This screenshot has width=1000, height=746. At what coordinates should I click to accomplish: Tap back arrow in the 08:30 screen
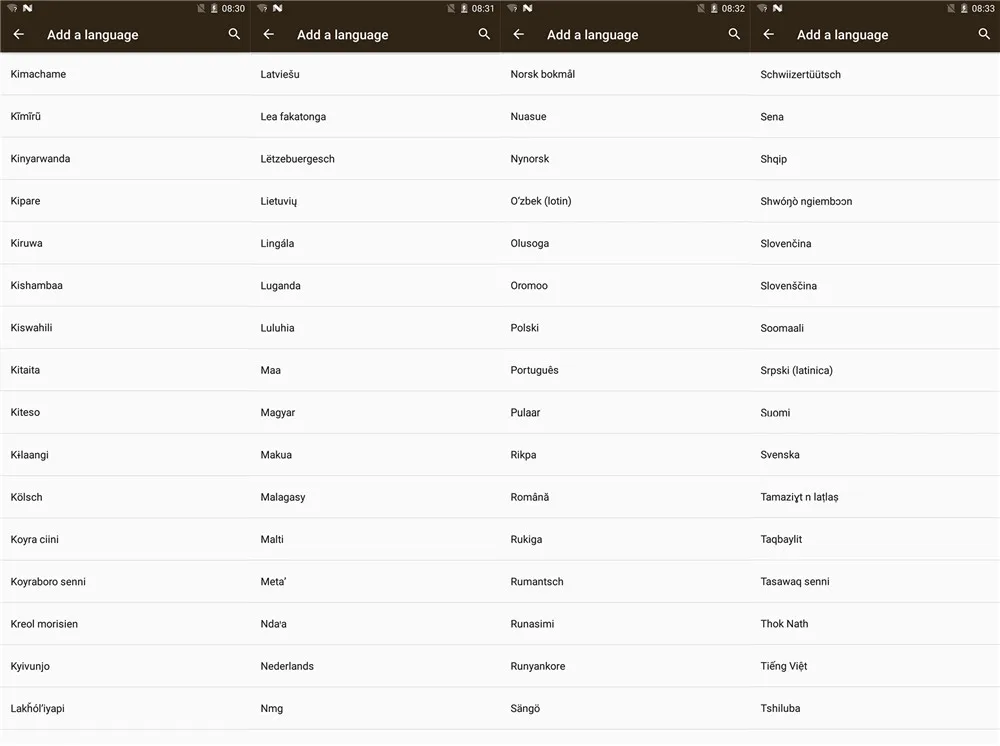(18, 34)
